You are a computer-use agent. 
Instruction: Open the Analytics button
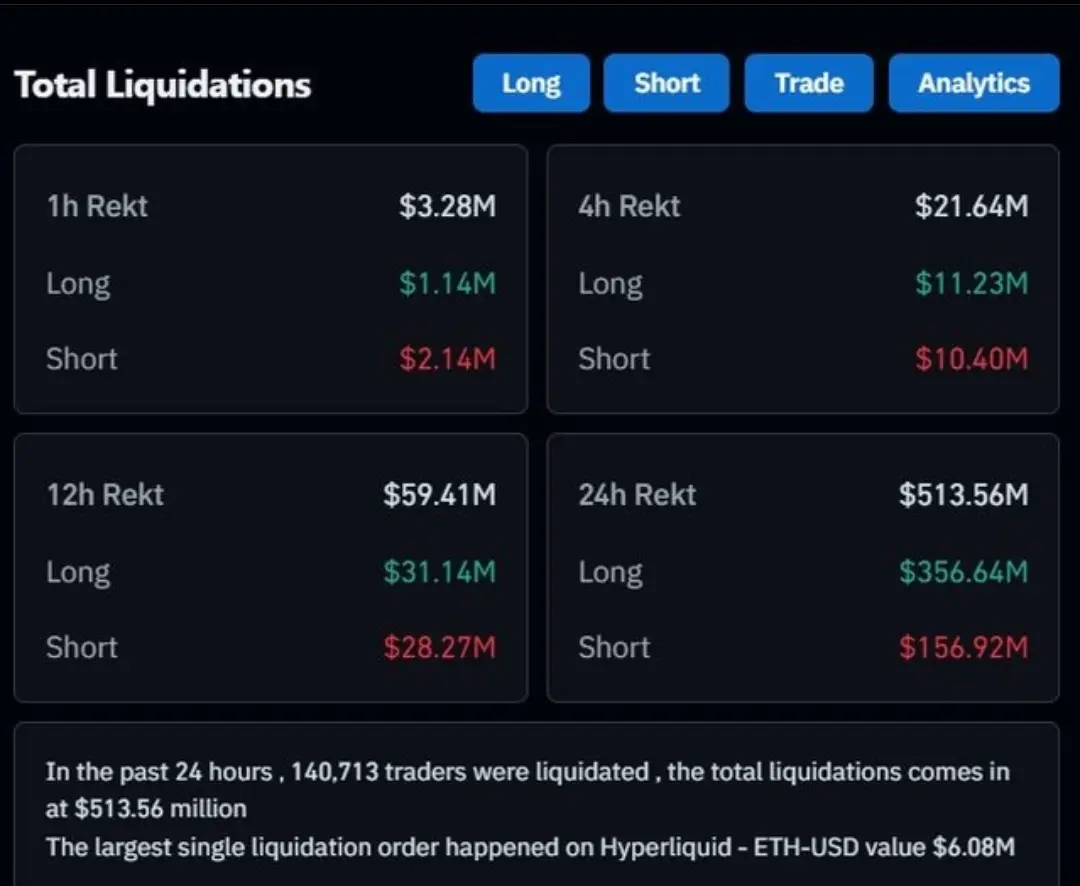(973, 83)
